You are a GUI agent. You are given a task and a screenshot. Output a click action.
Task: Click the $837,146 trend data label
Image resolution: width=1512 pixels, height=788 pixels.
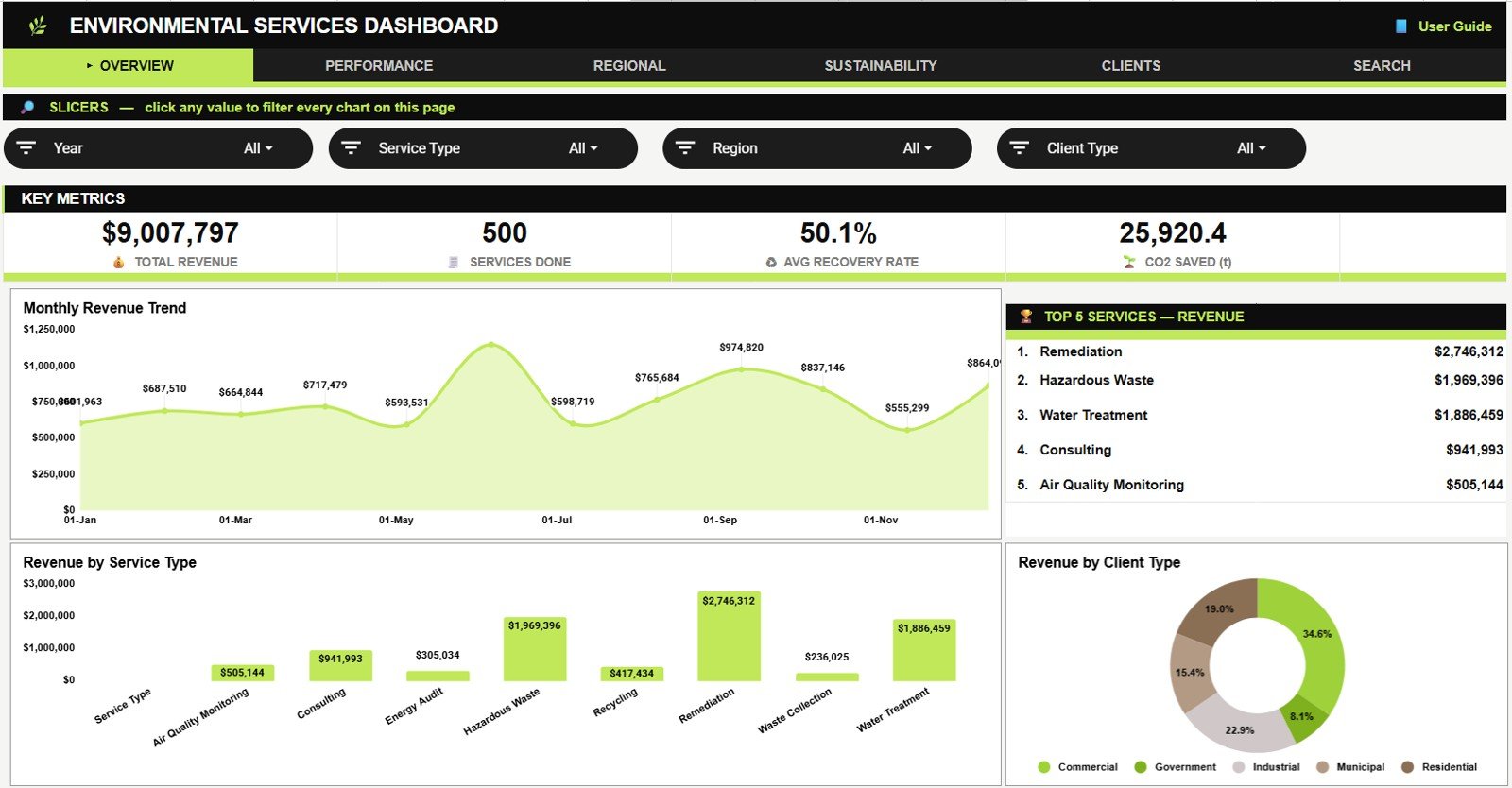pos(823,368)
